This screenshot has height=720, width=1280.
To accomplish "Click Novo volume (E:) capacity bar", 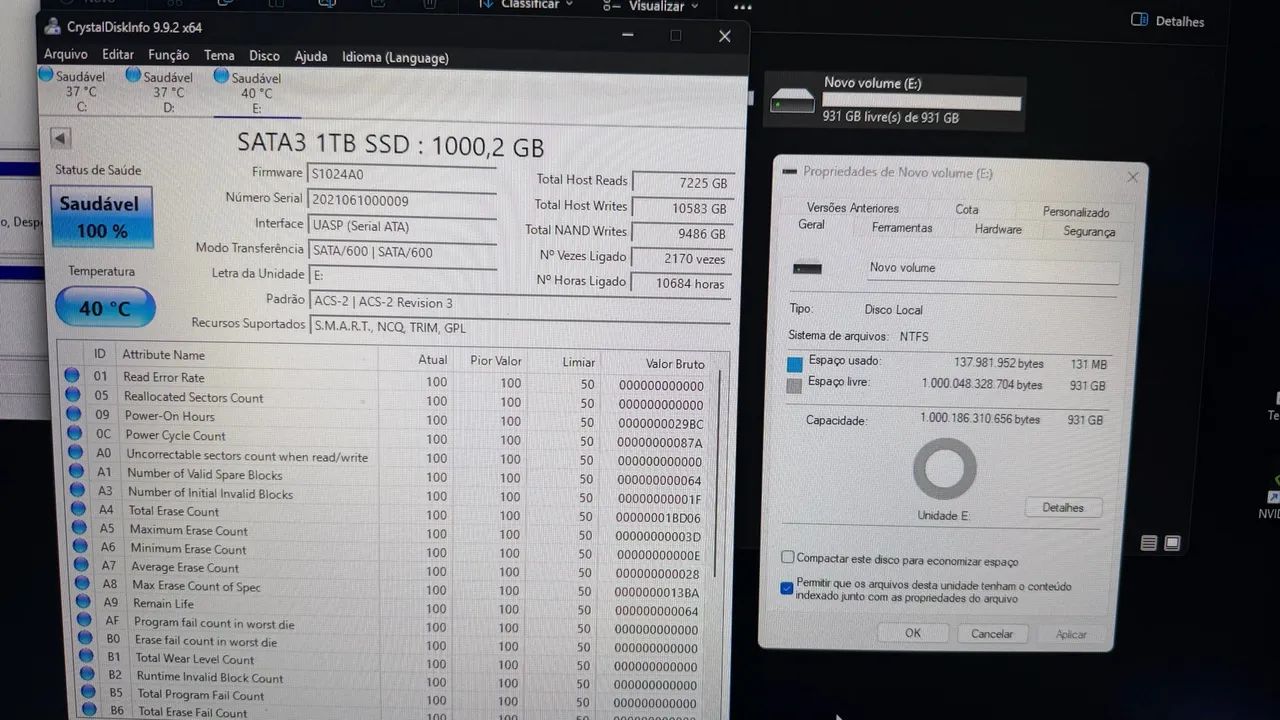I will [x=921, y=102].
